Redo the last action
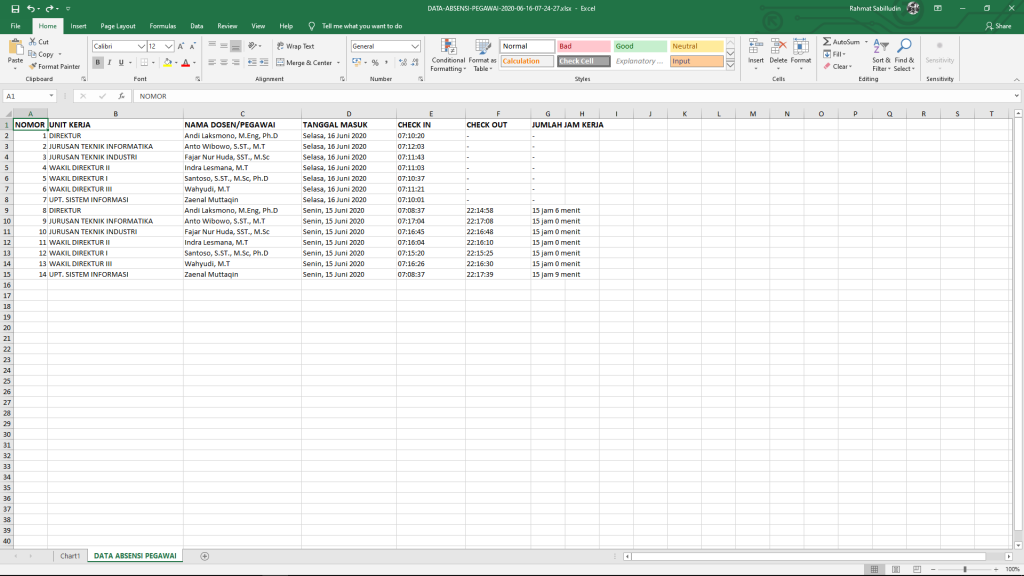1024x576 pixels. (49, 8)
